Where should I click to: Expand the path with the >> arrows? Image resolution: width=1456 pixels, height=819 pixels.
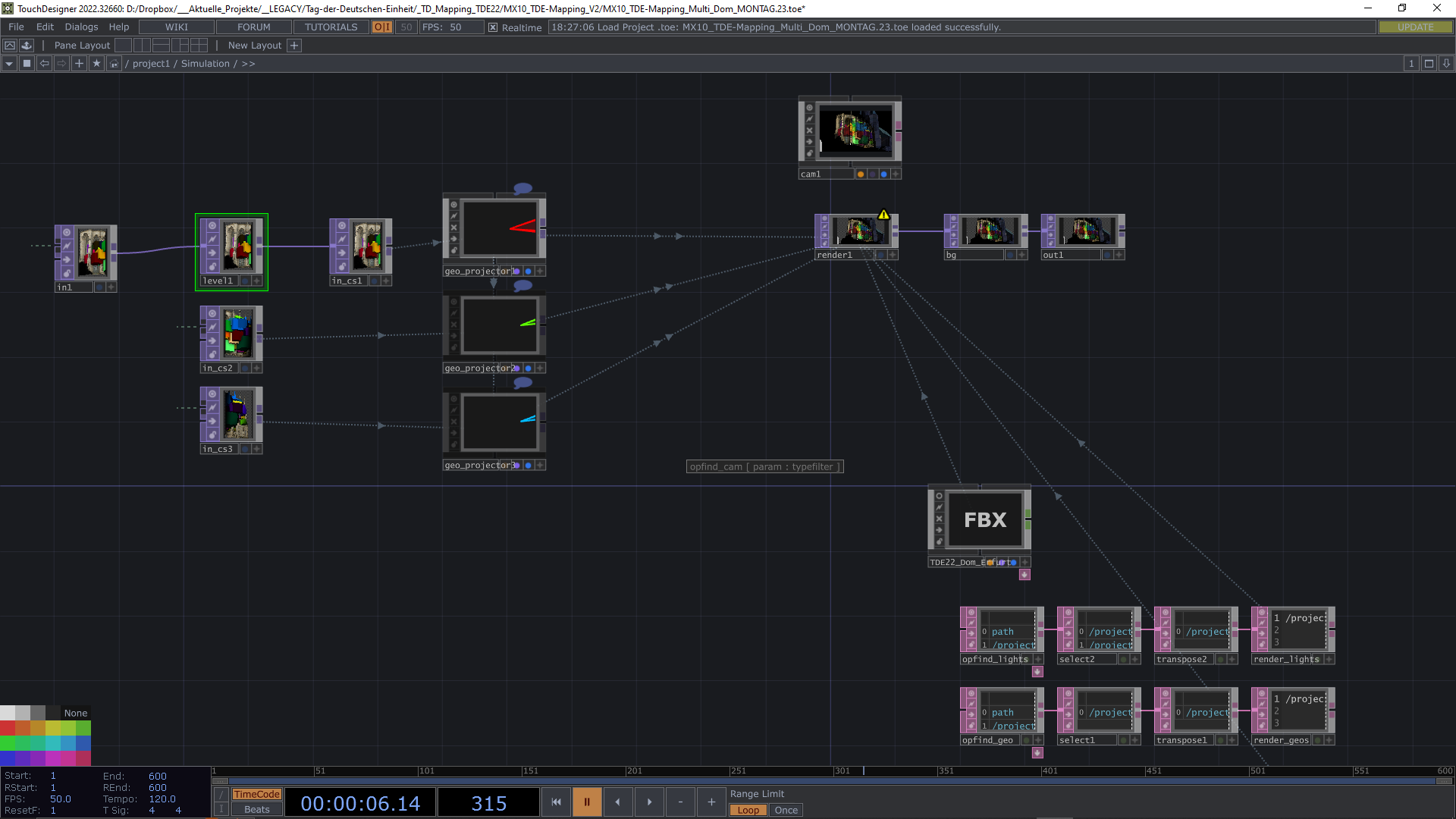pyautogui.click(x=248, y=64)
